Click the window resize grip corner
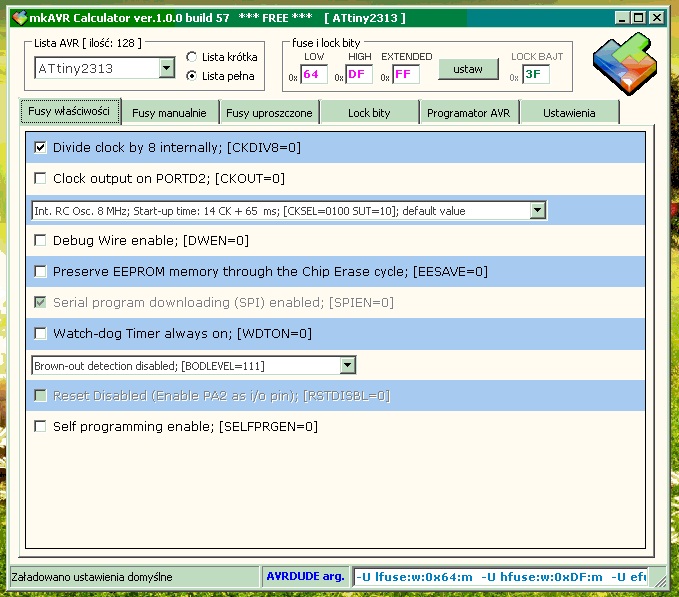The image size is (679, 597). (x=660, y=579)
